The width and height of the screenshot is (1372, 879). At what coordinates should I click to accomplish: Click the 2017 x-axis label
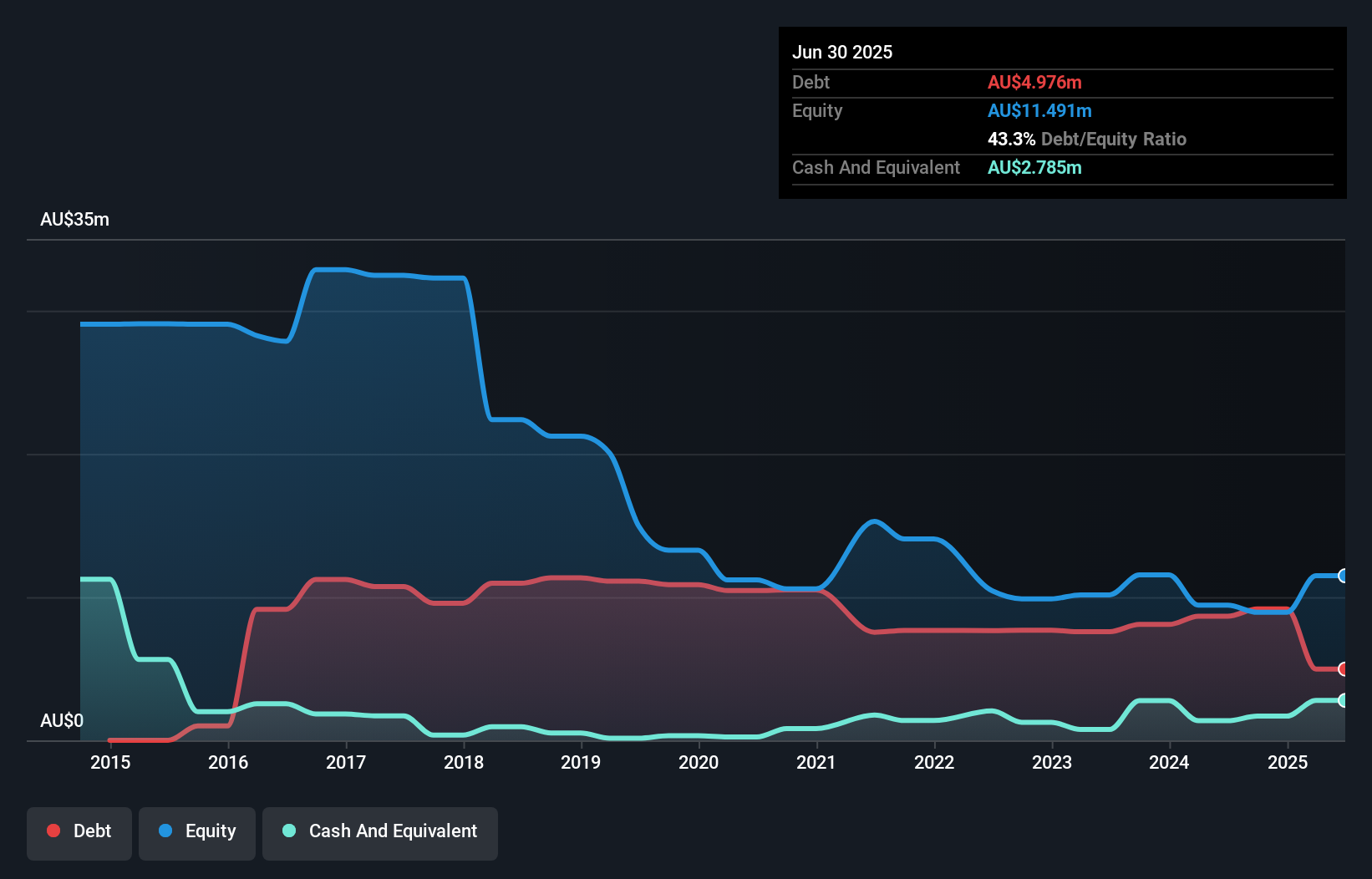tap(346, 762)
